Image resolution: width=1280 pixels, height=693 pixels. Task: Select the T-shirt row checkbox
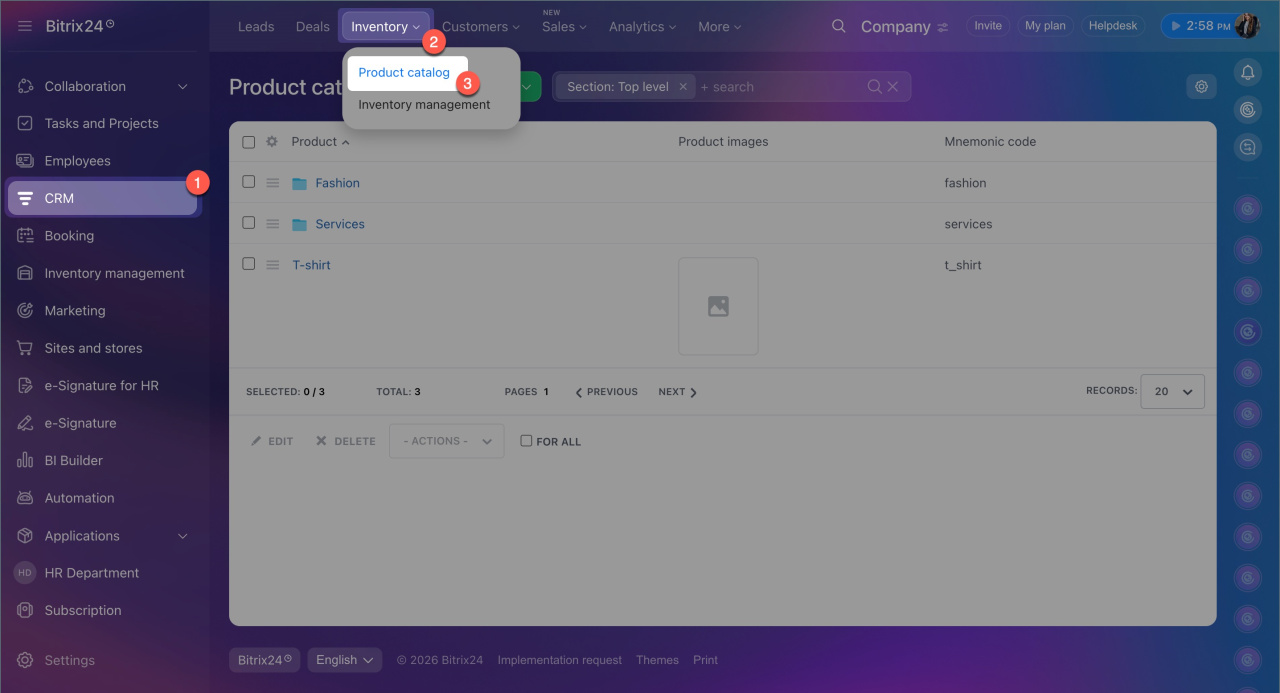(x=249, y=264)
